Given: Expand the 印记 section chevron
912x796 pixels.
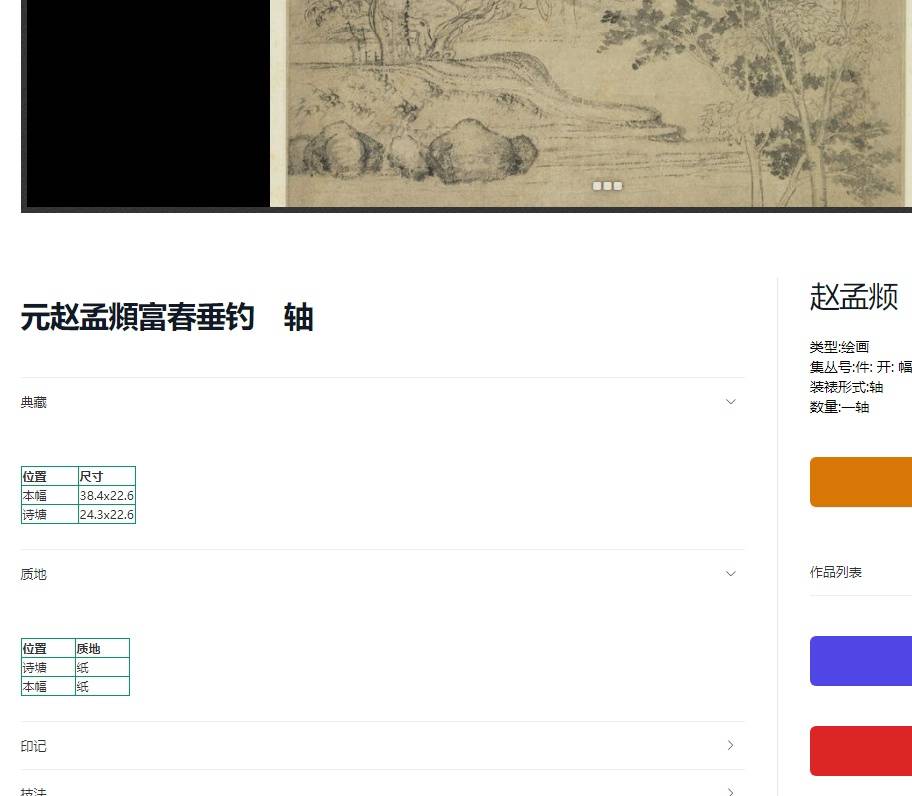Looking at the screenshot, I should pyautogui.click(x=731, y=745).
